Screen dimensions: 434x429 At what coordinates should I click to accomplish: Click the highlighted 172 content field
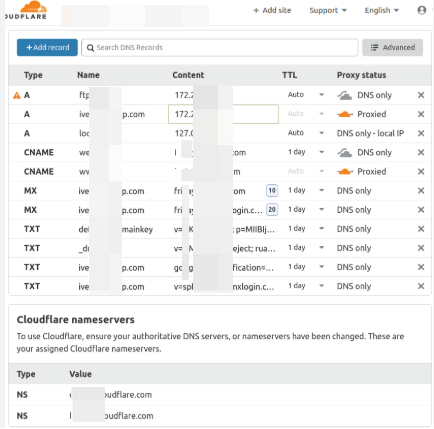(x=223, y=114)
